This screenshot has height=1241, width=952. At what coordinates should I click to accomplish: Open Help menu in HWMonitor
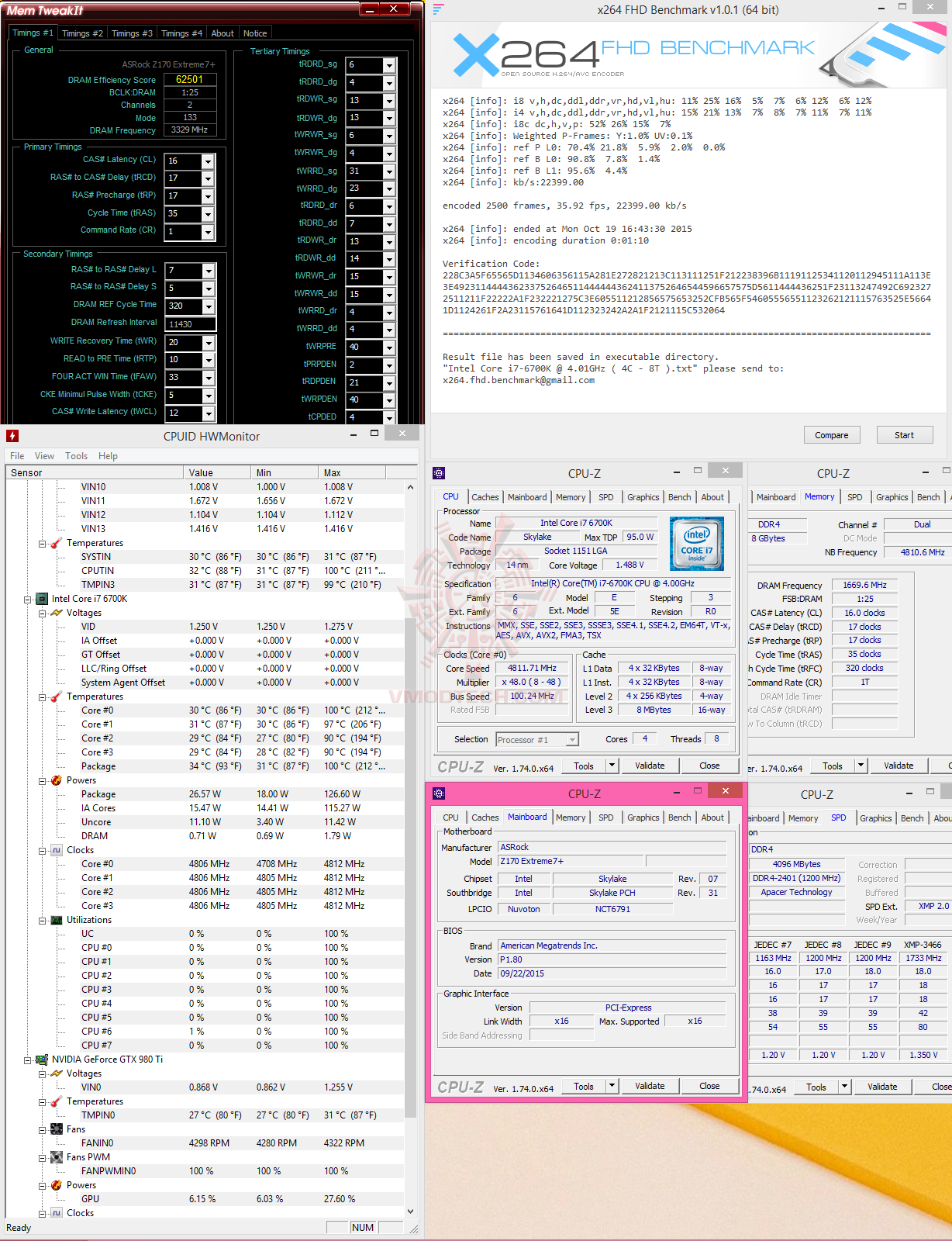(x=108, y=456)
